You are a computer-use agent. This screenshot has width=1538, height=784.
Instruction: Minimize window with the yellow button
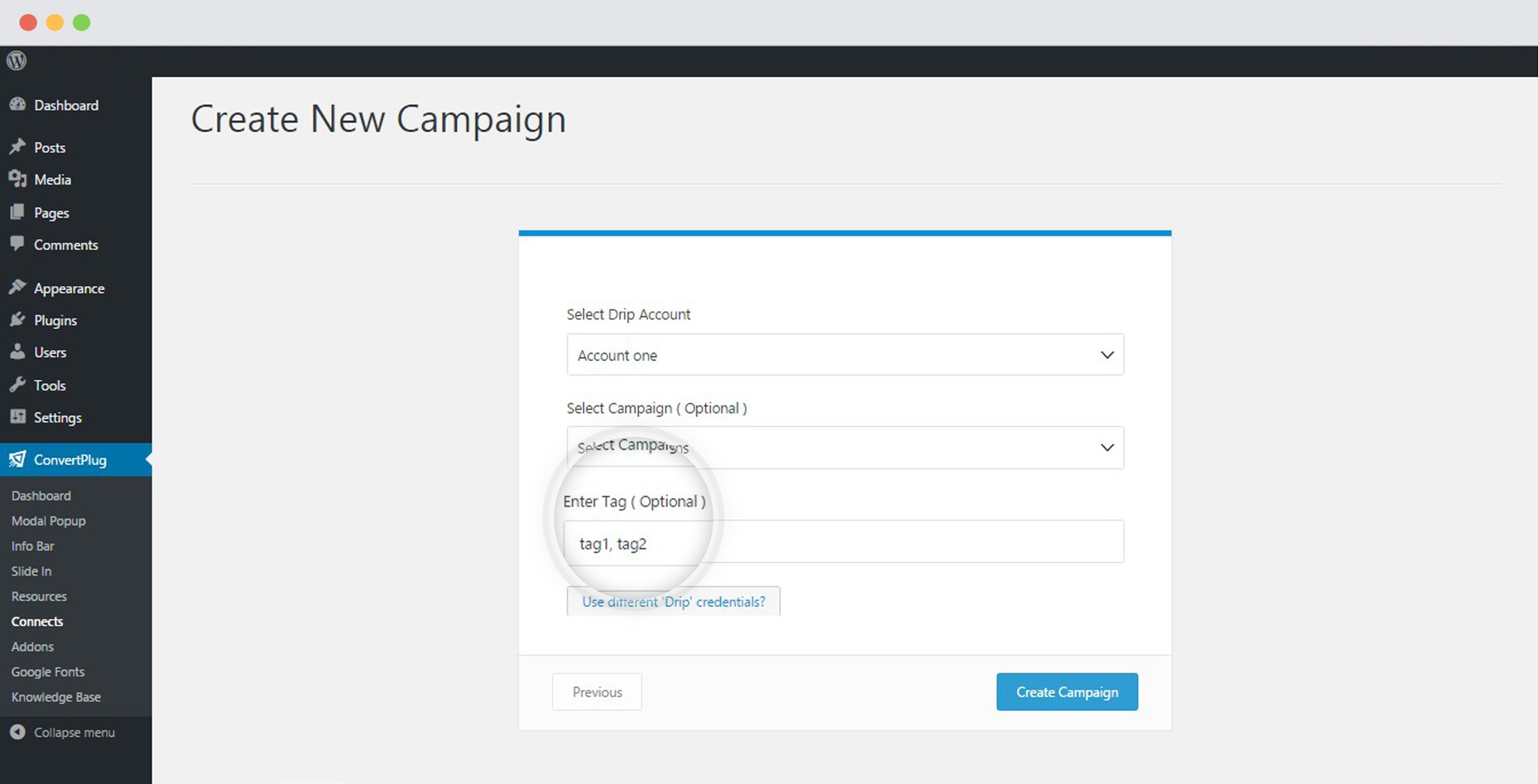[55, 23]
